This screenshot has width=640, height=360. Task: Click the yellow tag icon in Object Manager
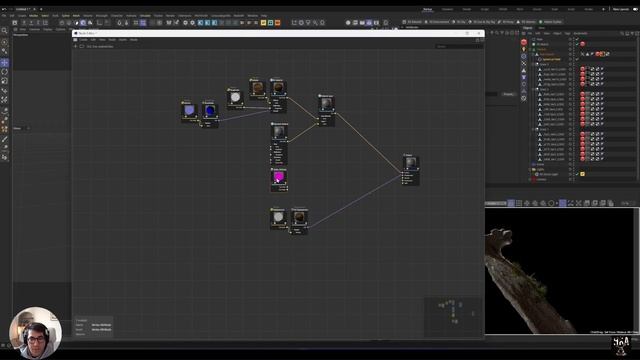pos(582,174)
